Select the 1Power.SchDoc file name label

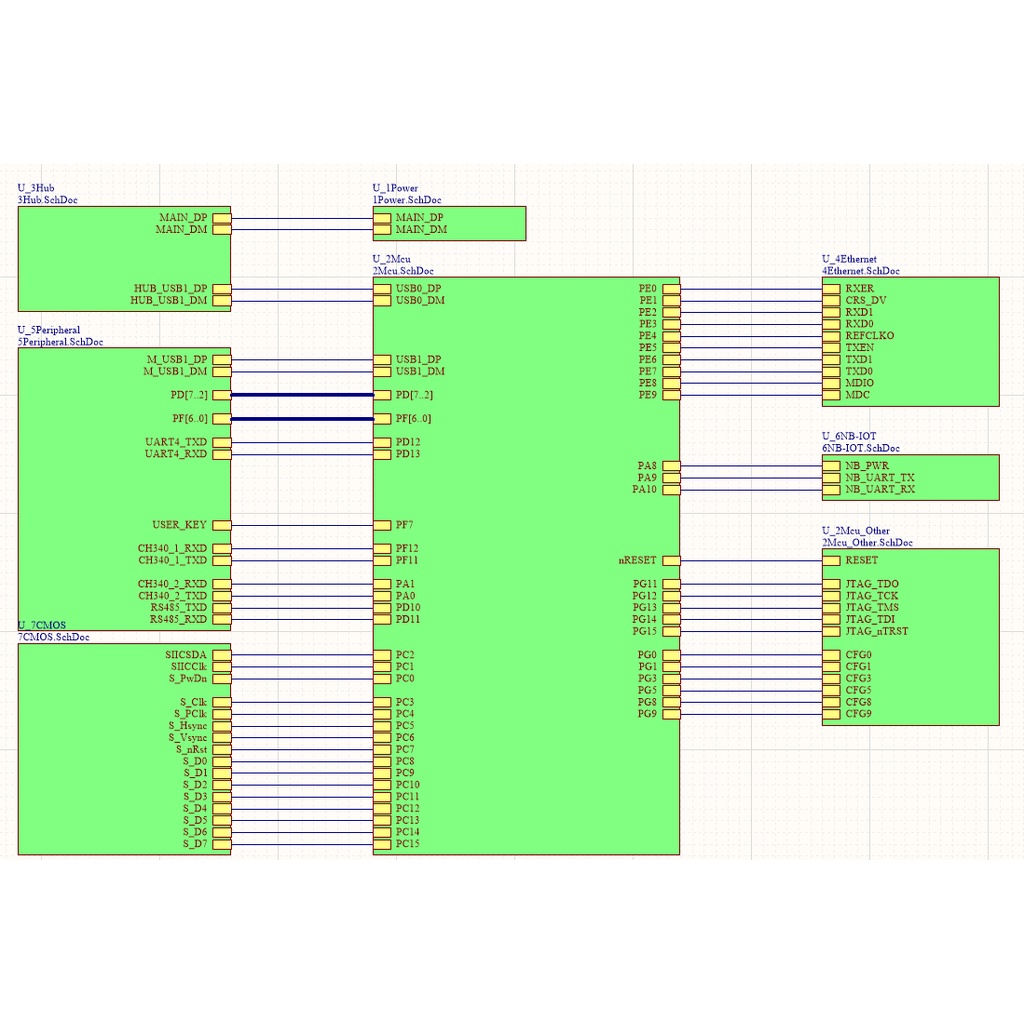point(407,200)
